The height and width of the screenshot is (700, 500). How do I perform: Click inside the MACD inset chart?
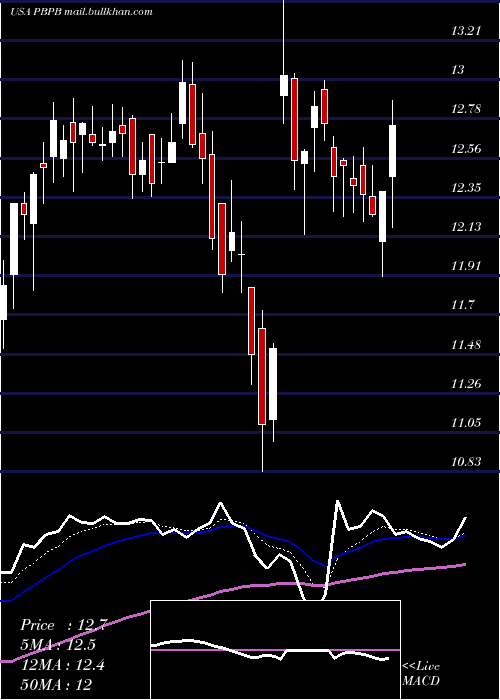click(x=275, y=650)
